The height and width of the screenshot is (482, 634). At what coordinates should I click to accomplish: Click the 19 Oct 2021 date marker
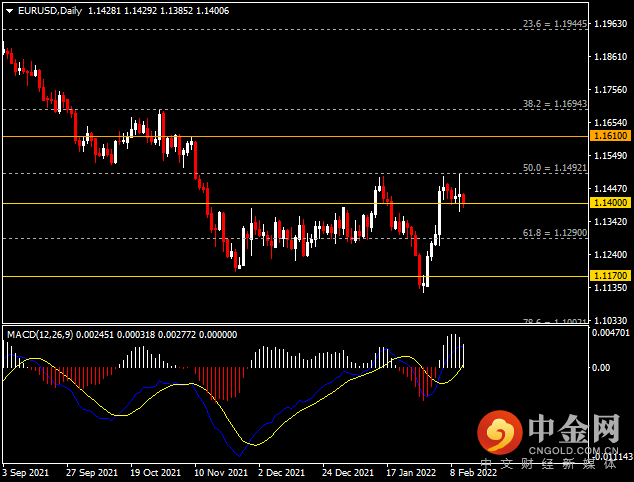[155, 473]
